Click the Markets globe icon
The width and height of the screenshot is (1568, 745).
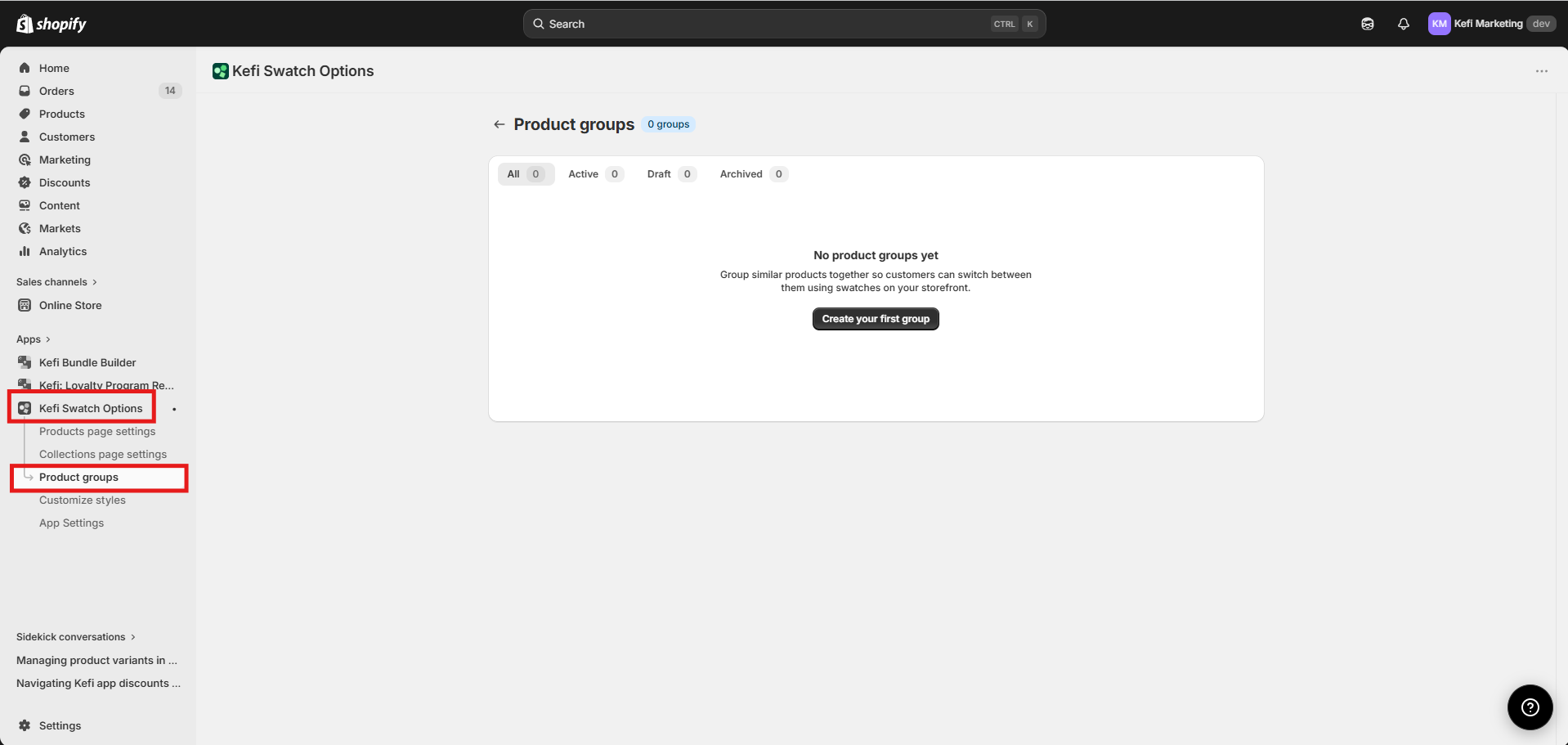25,228
